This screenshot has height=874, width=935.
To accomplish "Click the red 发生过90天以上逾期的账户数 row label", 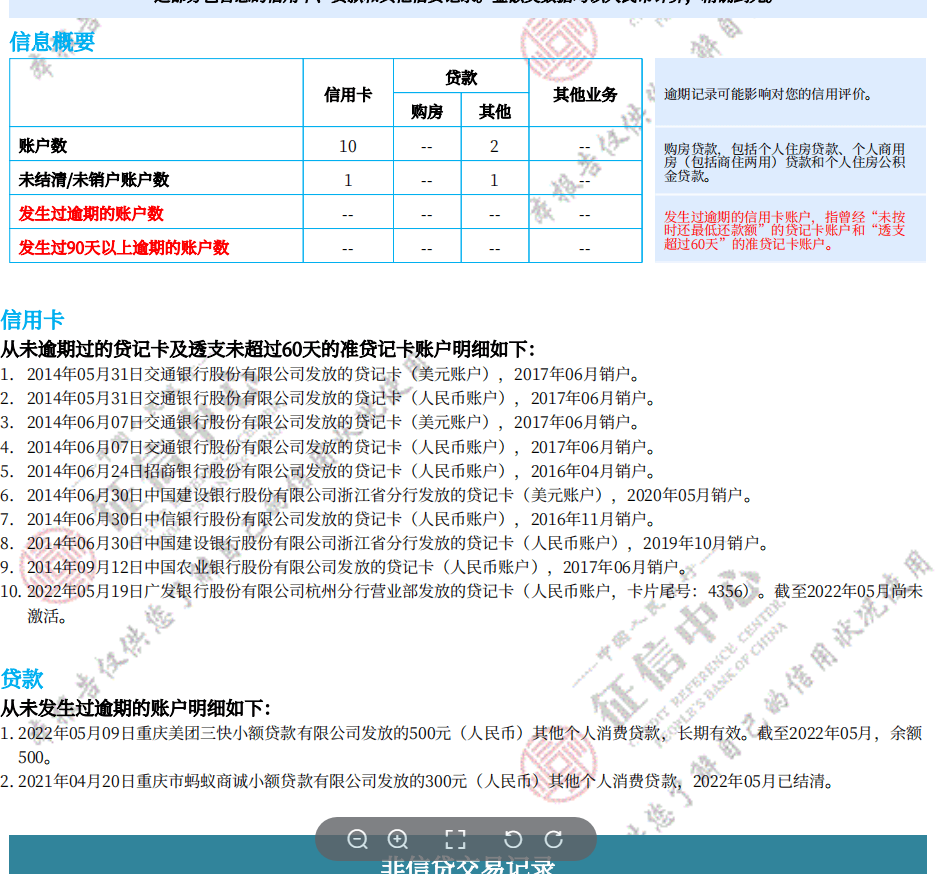I will [x=123, y=247].
